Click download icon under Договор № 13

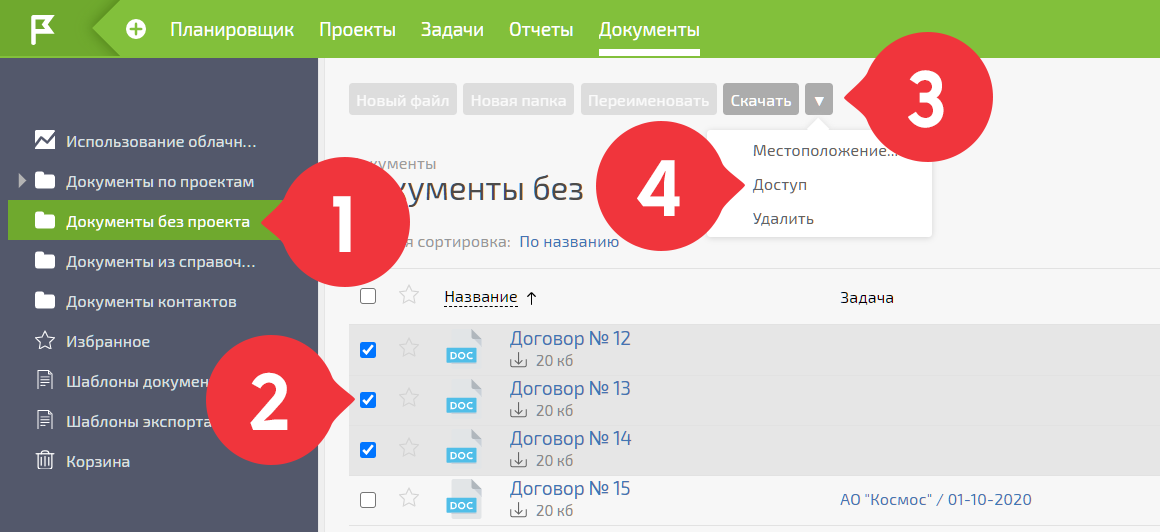point(519,410)
